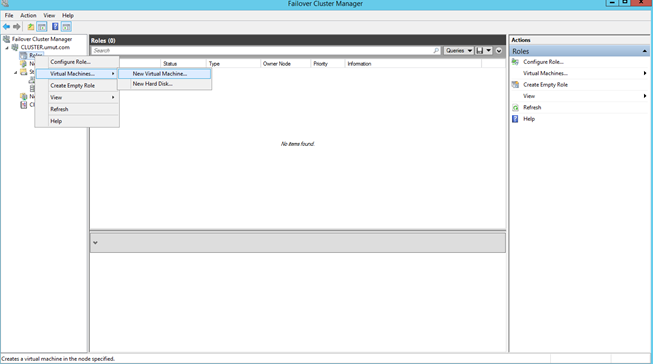Viewport: 653px width, 364px height.
Task: Open the Queries dropdown
Action: [x=459, y=50]
